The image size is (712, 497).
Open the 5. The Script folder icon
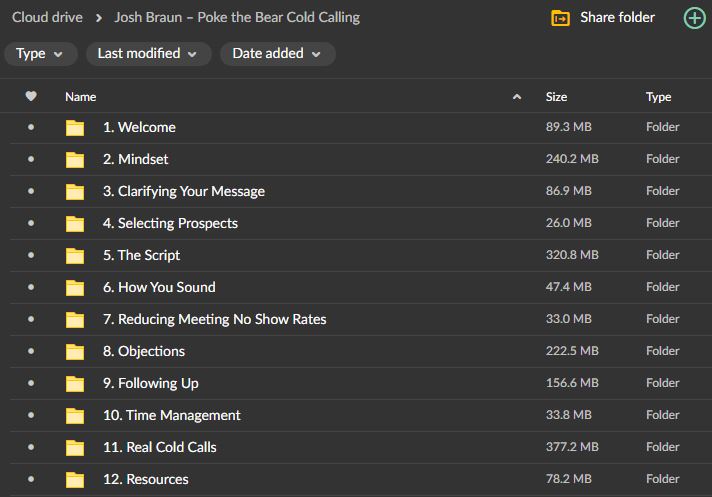pyautogui.click(x=75, y=256)
